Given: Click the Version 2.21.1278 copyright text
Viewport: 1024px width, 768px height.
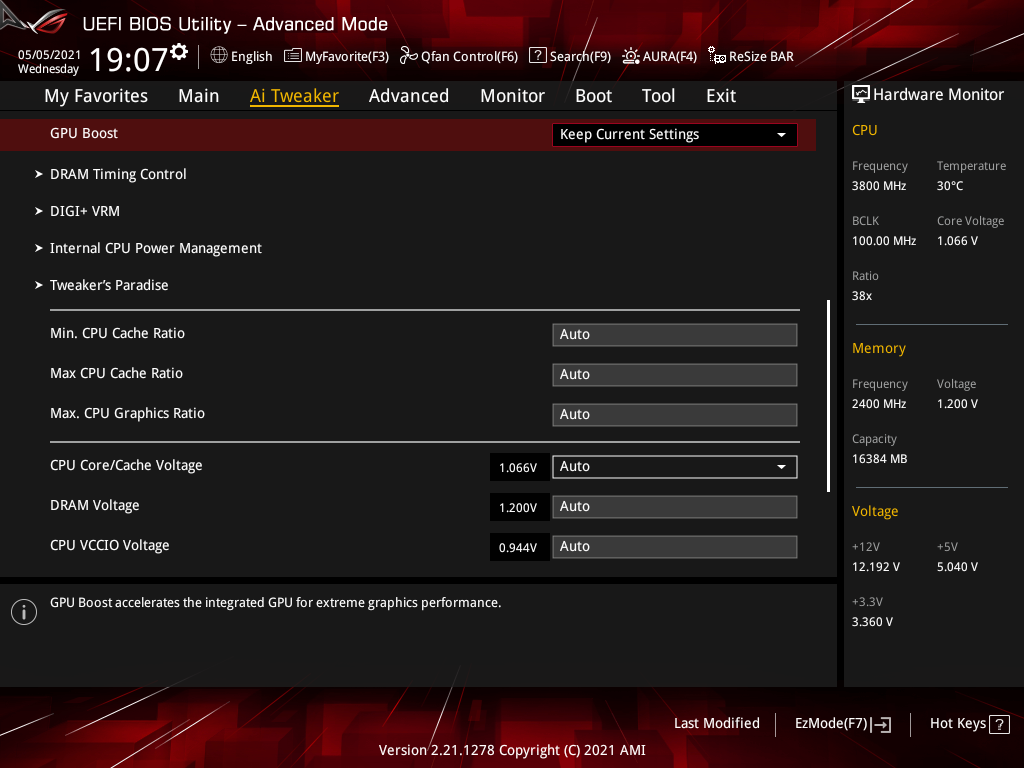Looking at the screenshot, I should coord(512,750).
